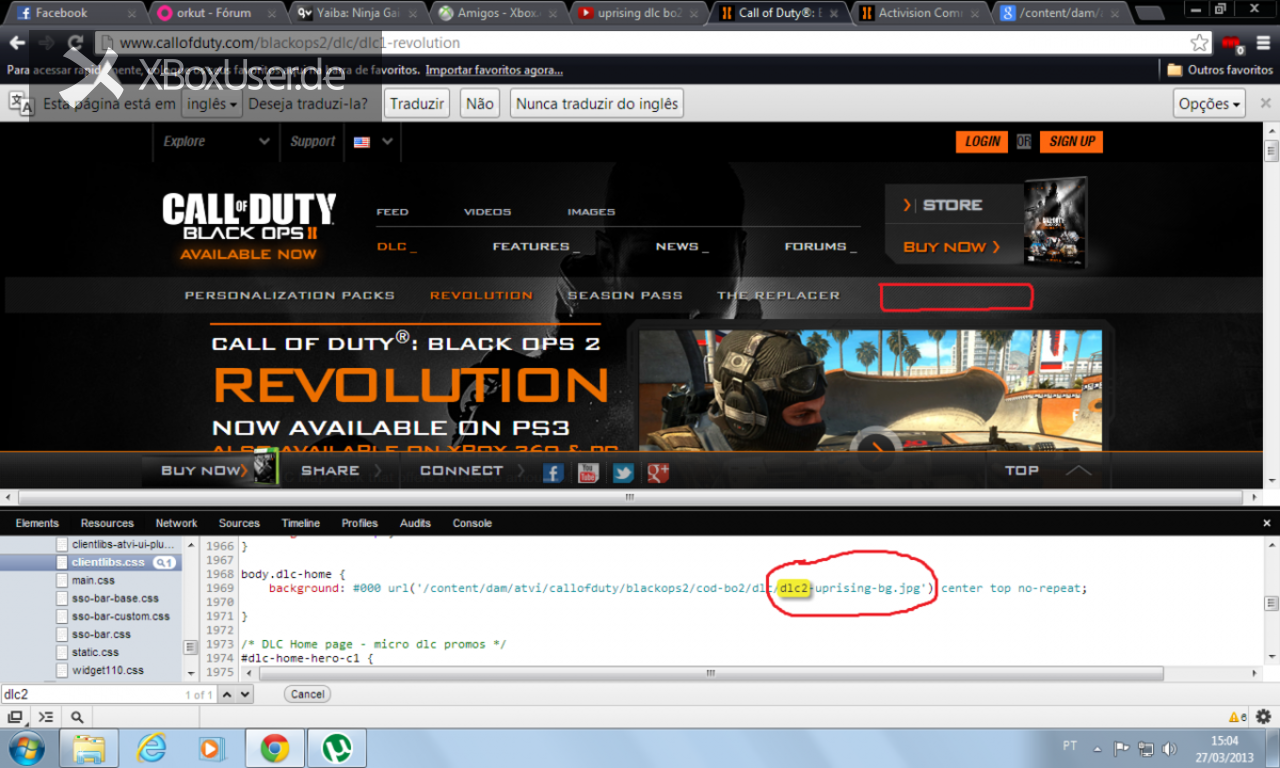Open Facebook link in bottom share bar
Screen dimensions: 1280x768
pyautogui.click(x=553, y=473)
